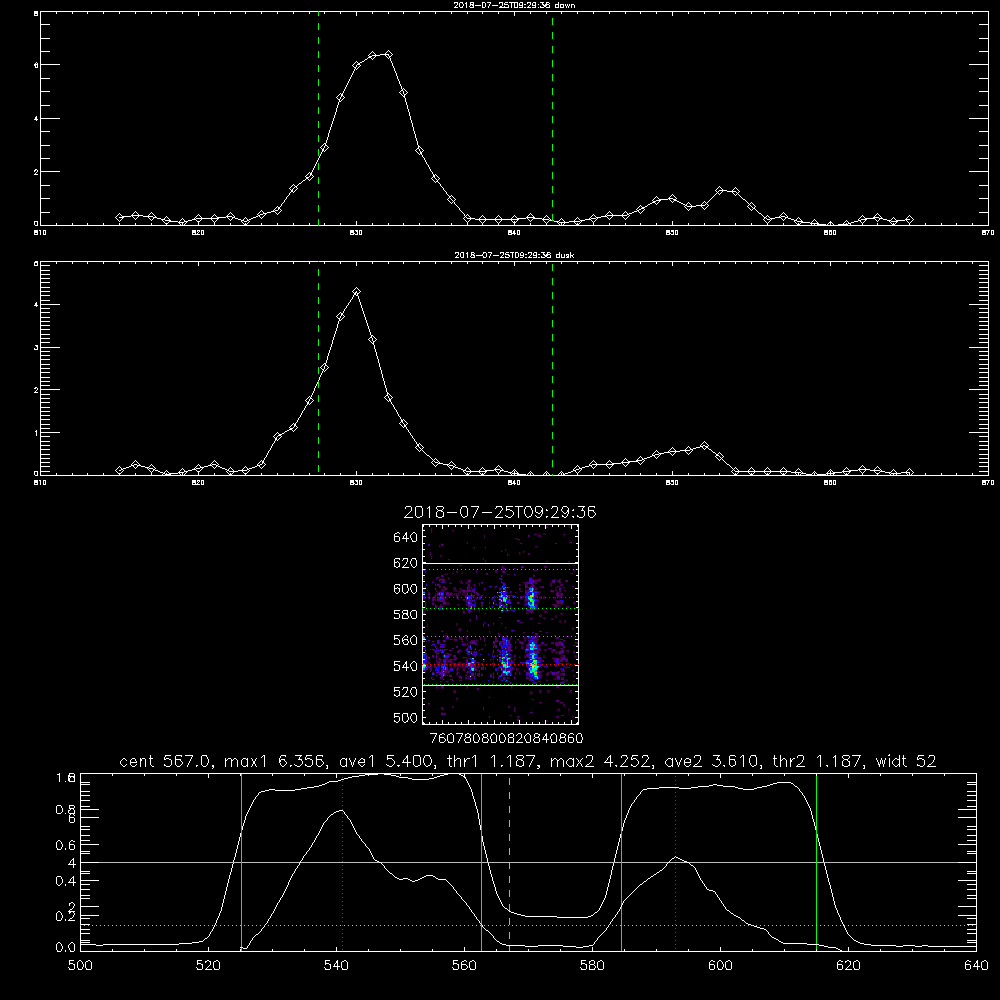1000x1000 pixels.
Task: Click the dusk plot title '2018-07-25T09:29:36 dusk'
Action: click(x=514, y=255)
